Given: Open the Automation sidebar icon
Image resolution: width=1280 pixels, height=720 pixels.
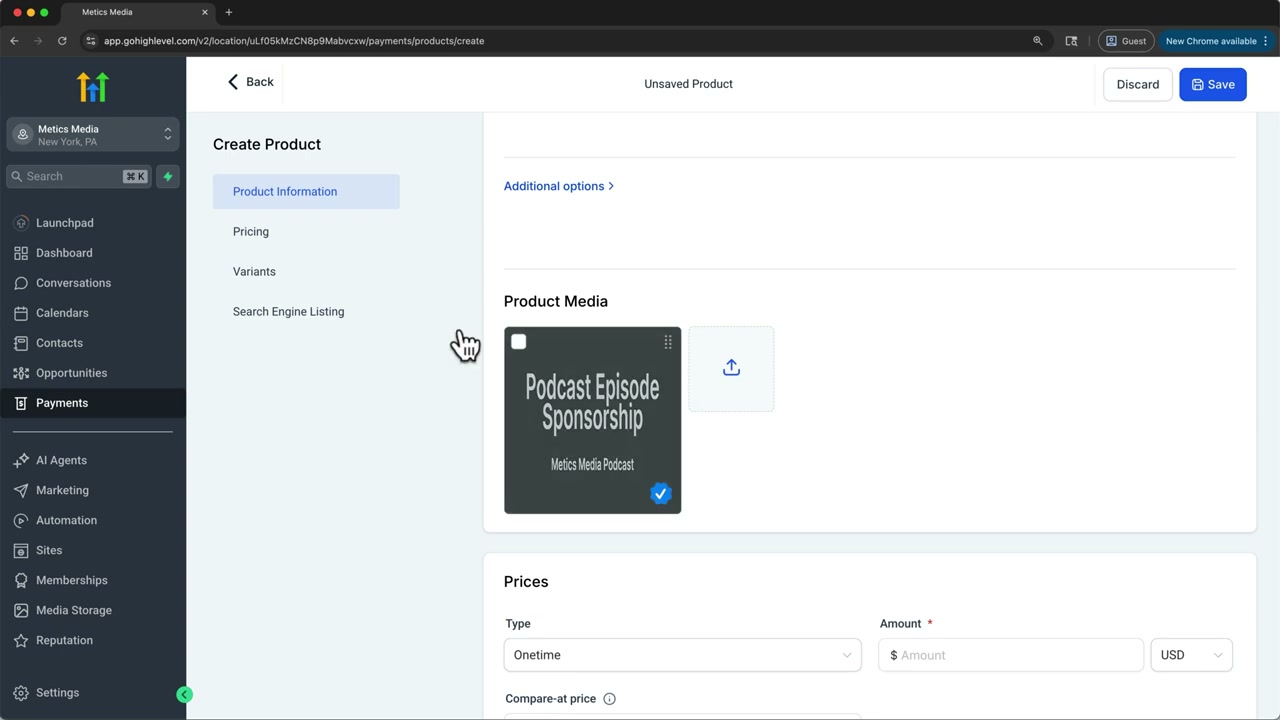Looking at the screenshot, I should [x=21, y=520].
